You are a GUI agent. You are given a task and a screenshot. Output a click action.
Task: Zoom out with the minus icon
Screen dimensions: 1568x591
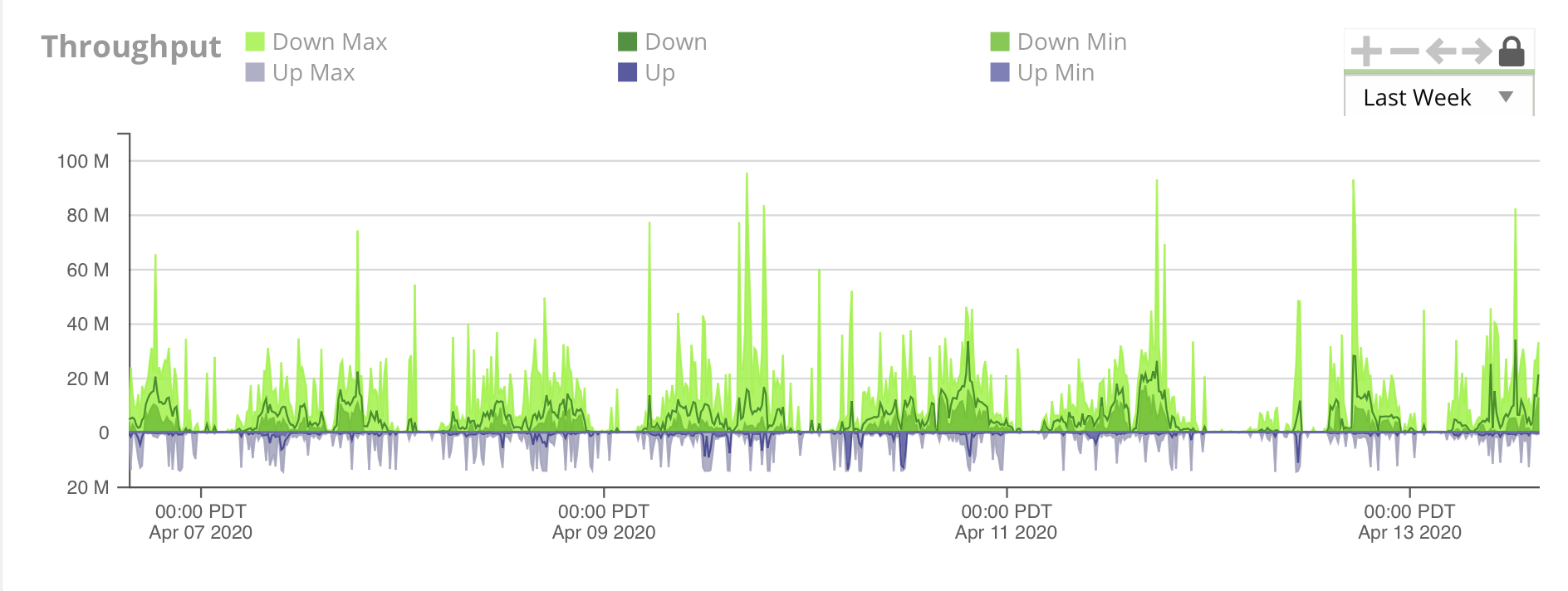click(x=1404, y=51)
